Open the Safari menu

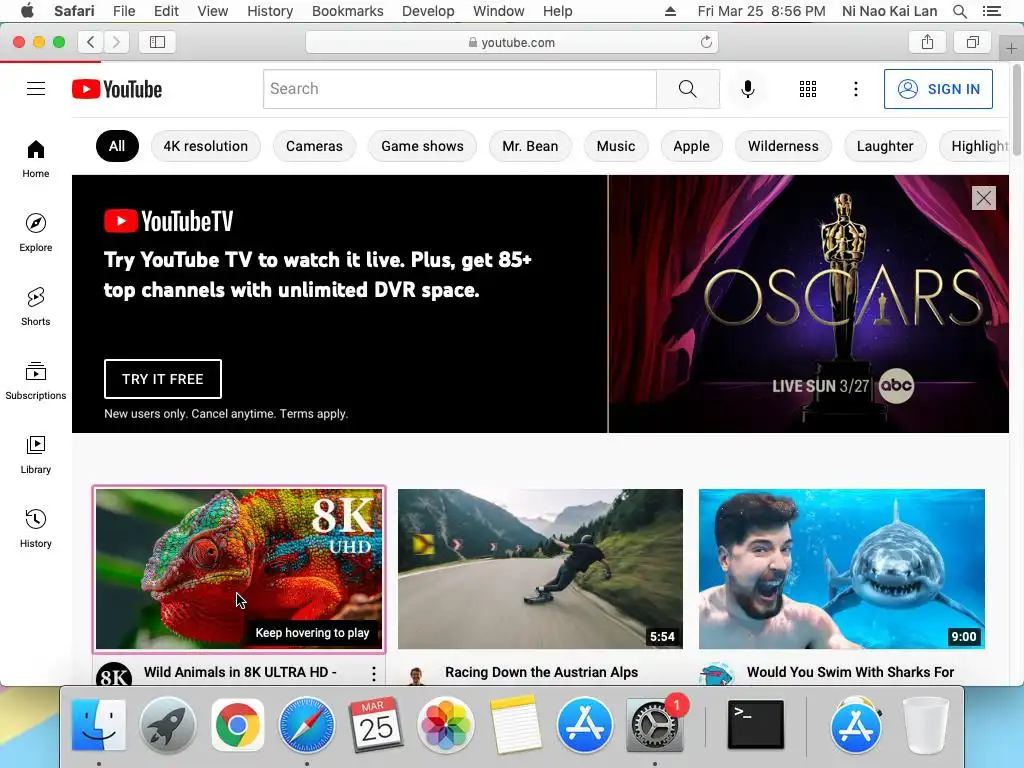pos(74,11)
